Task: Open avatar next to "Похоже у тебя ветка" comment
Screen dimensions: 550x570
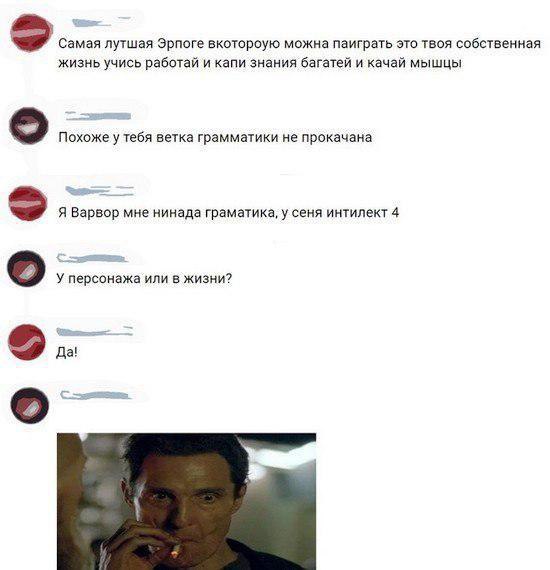Action: point(29,126)
